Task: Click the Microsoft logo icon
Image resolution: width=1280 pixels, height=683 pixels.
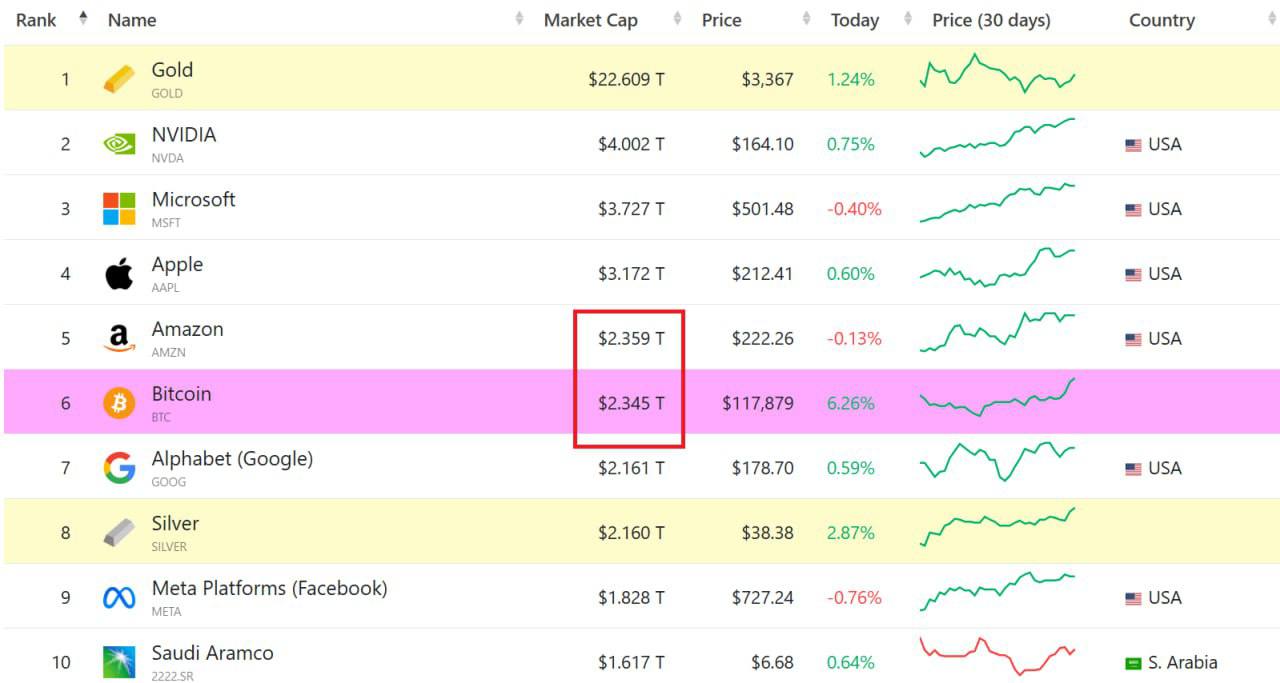Action: [x=119, y=209]
